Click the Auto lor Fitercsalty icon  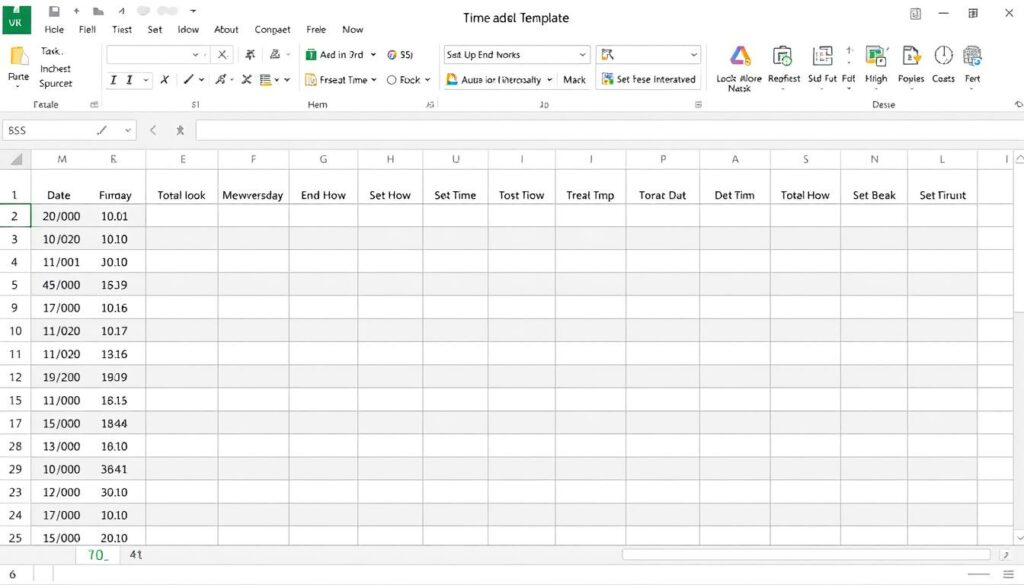point(451,80)
